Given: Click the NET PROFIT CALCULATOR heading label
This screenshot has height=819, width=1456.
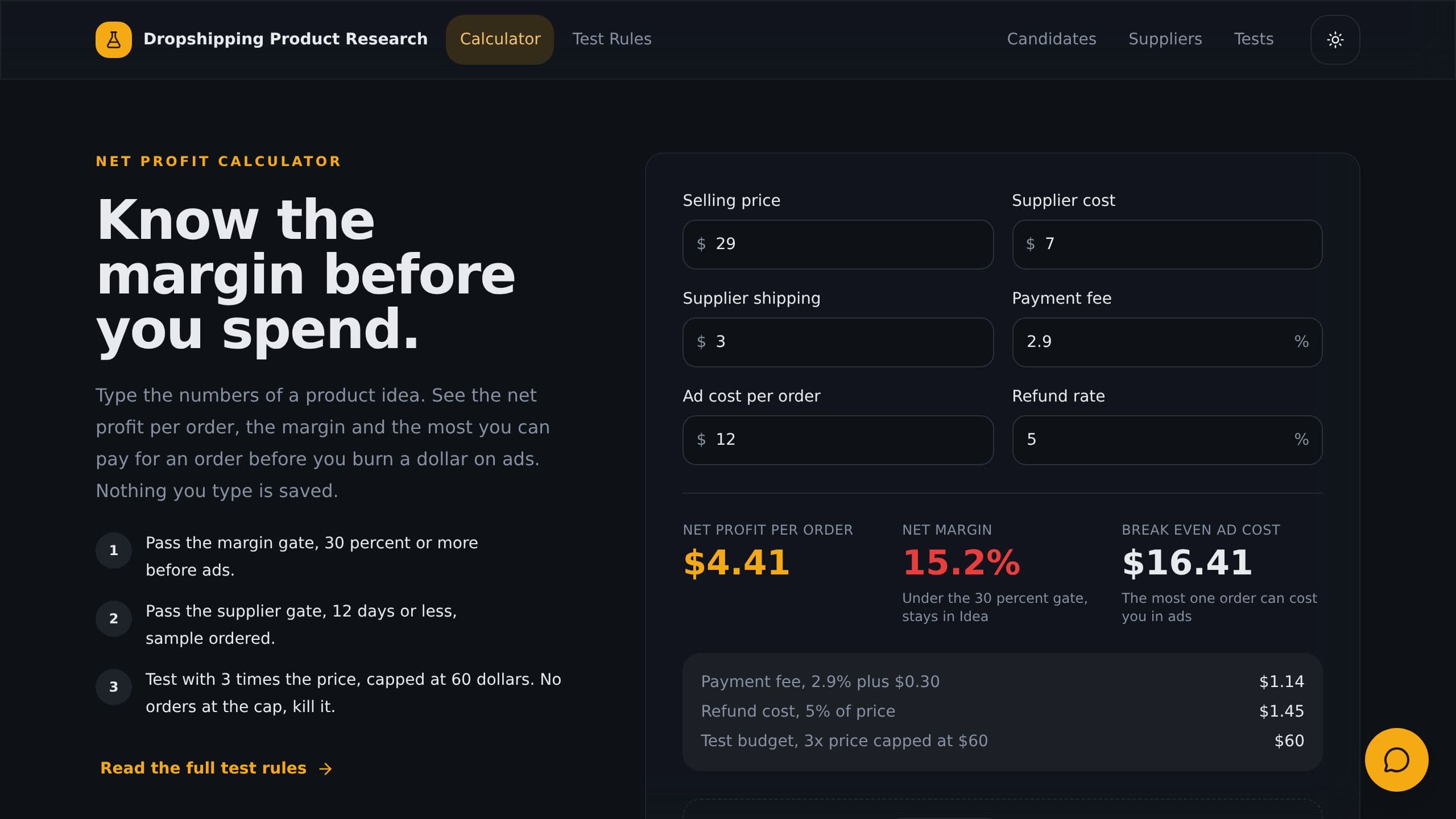Looking at the screenshot, I should [x=218, y=162].
